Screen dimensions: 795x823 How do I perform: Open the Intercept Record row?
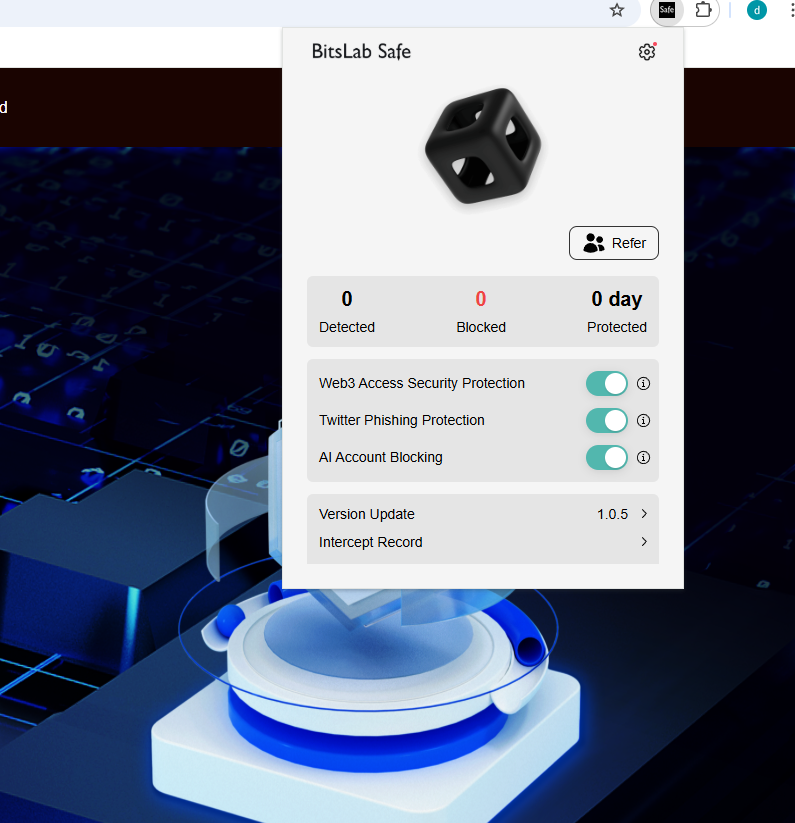pos(483,542)
